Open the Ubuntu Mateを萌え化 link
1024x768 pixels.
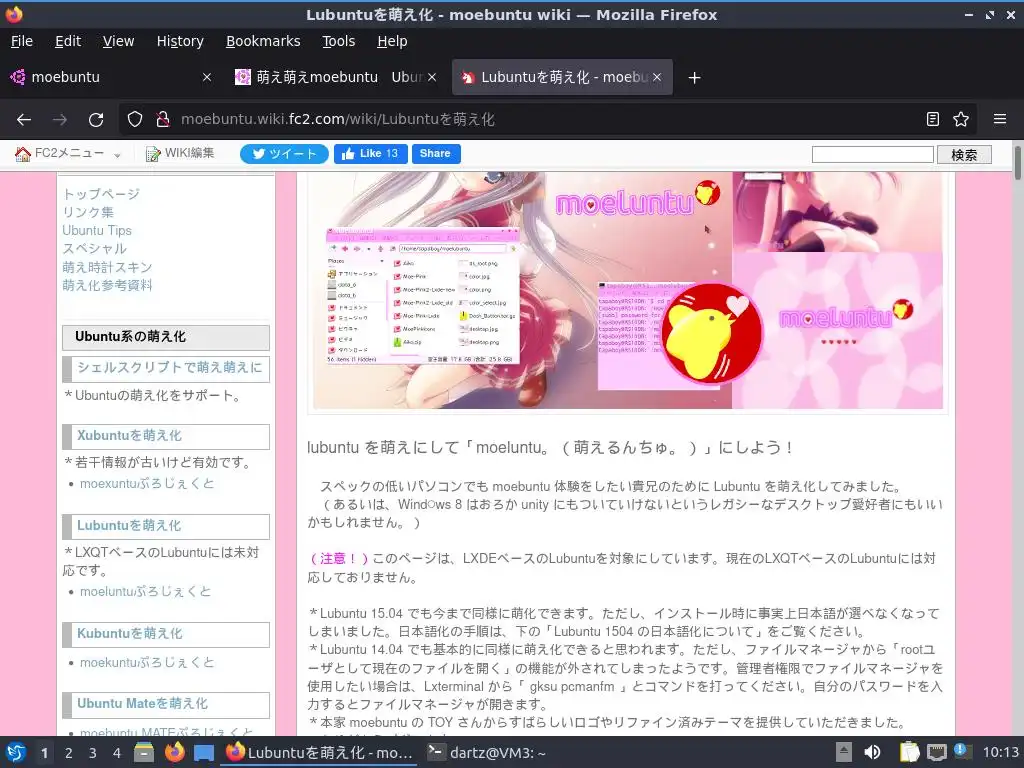(x=142, y=704)
